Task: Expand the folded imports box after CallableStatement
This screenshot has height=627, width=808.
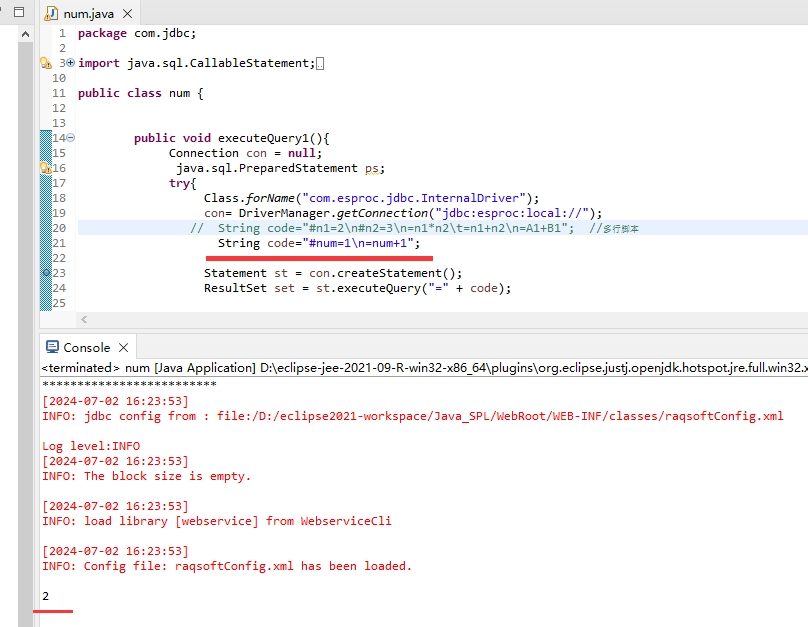Action: 320,64
